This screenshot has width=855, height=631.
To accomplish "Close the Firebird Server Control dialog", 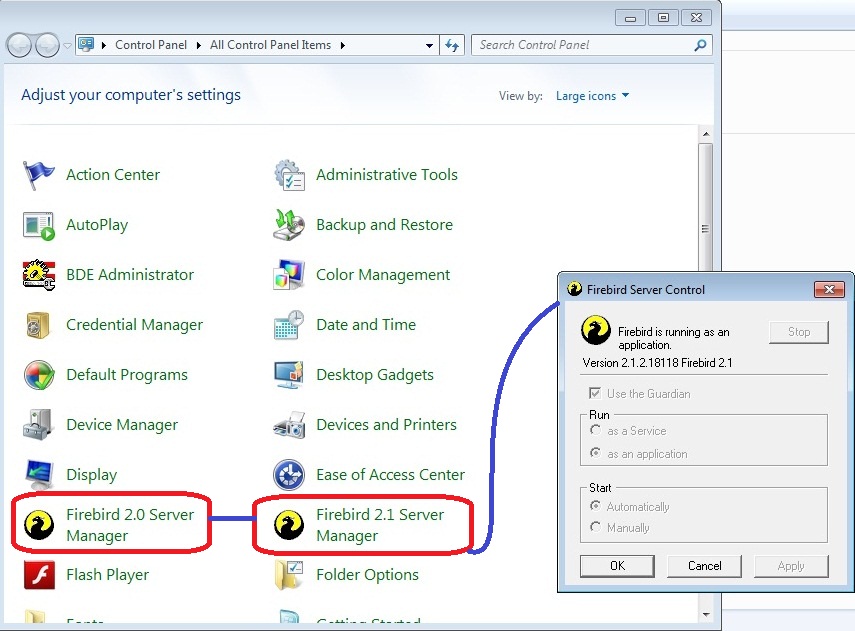I will [x=829, y=290].
